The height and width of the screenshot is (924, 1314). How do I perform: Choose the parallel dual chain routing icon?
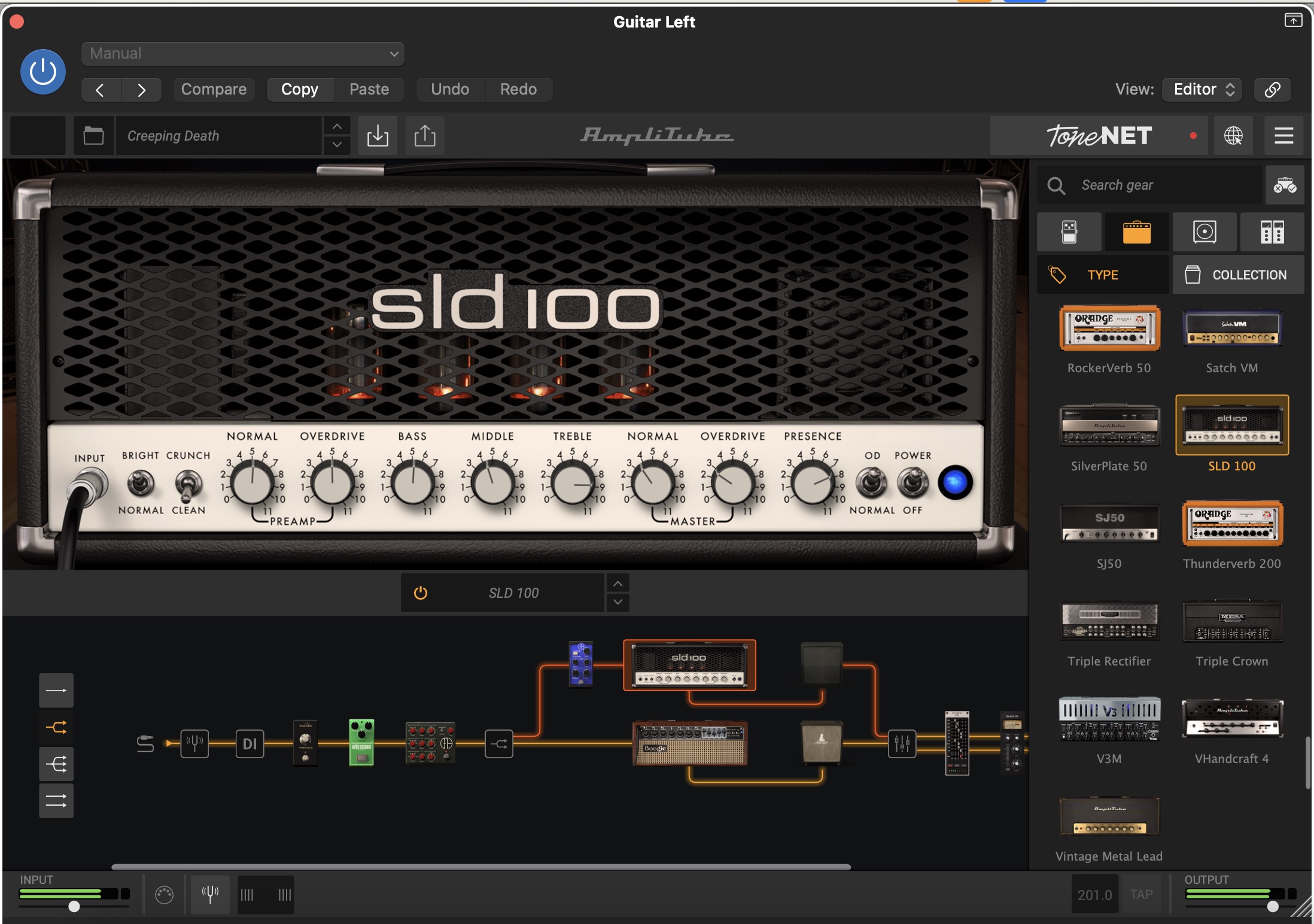(x=56, y=801)
